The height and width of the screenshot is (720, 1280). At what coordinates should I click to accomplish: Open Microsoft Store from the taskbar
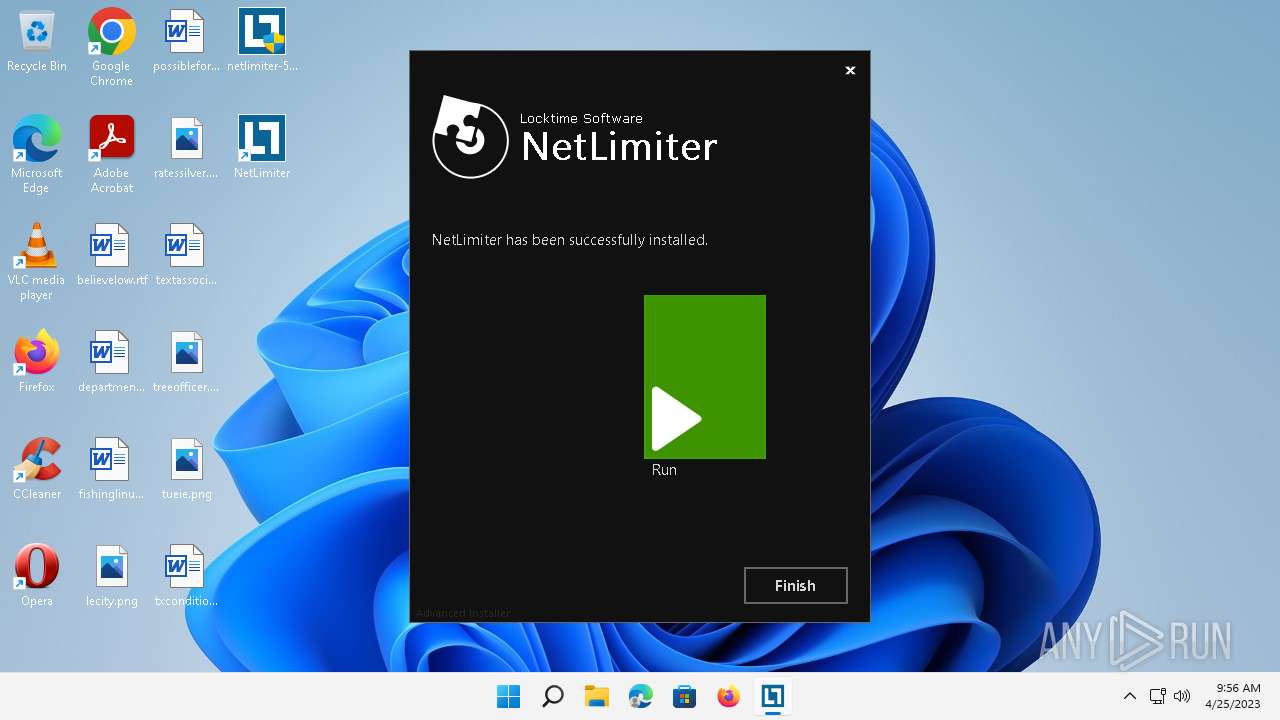(684, 696)
